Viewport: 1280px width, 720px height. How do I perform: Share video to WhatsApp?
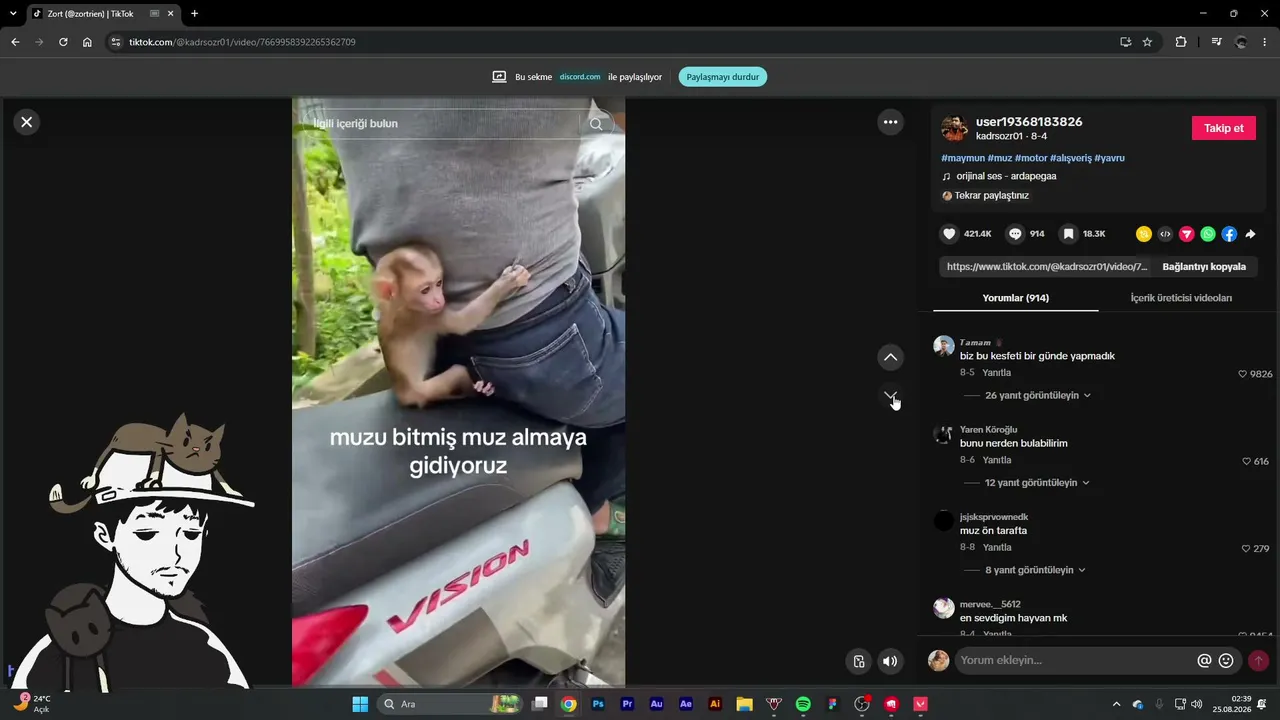[1208, 234]
